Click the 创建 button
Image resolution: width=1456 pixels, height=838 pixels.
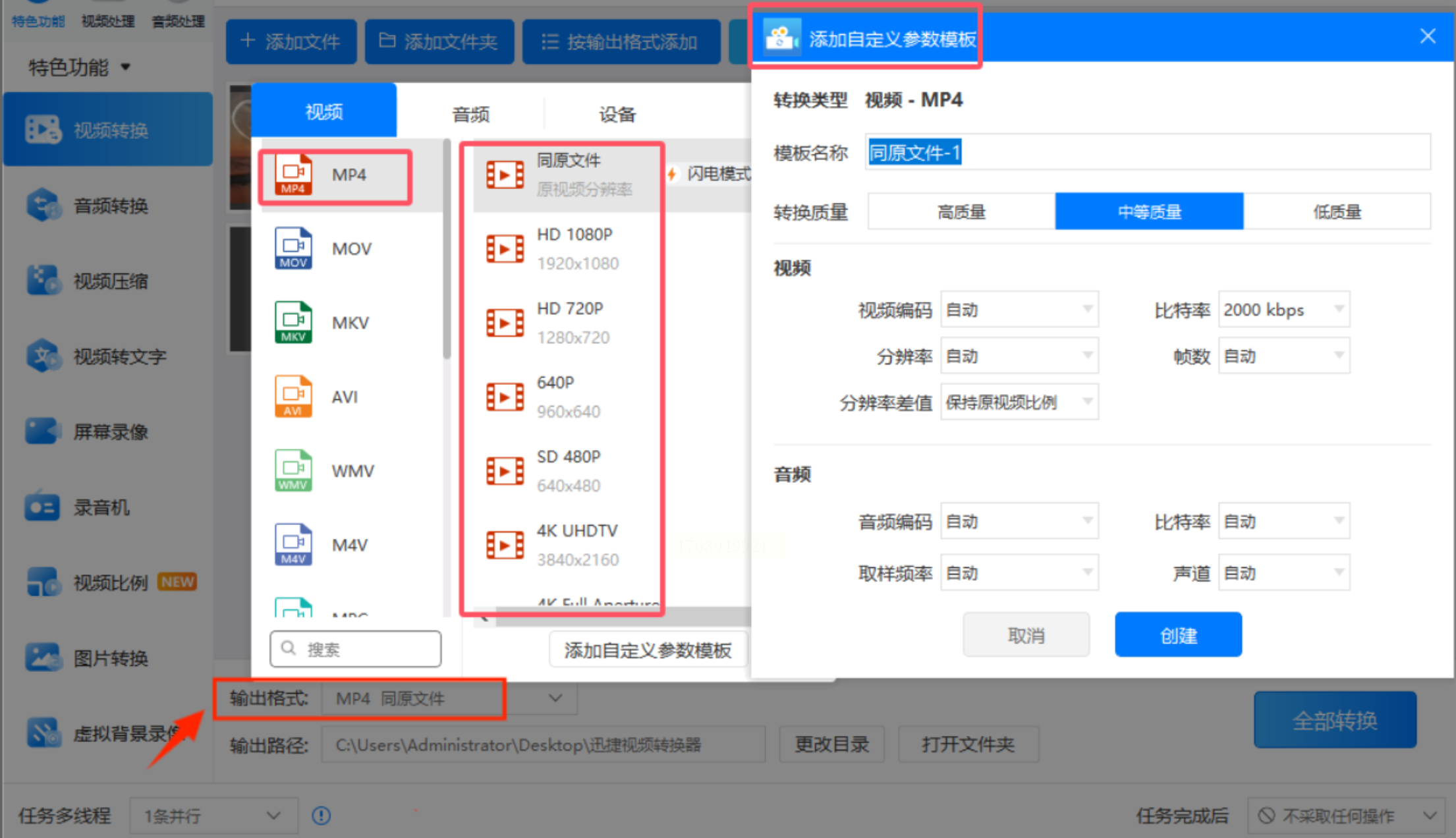(1178, 635)
